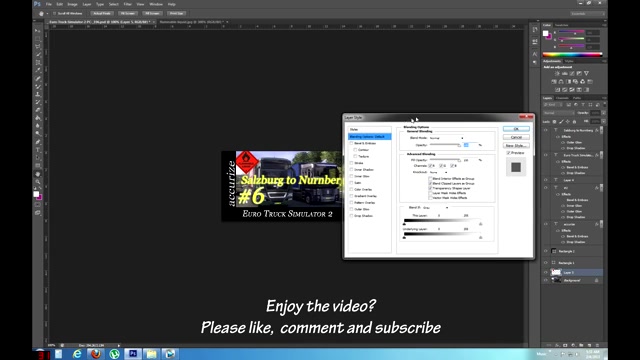
Task: Enable the Bevel & Emboss checkbox
Action: (x=351, y=143)
